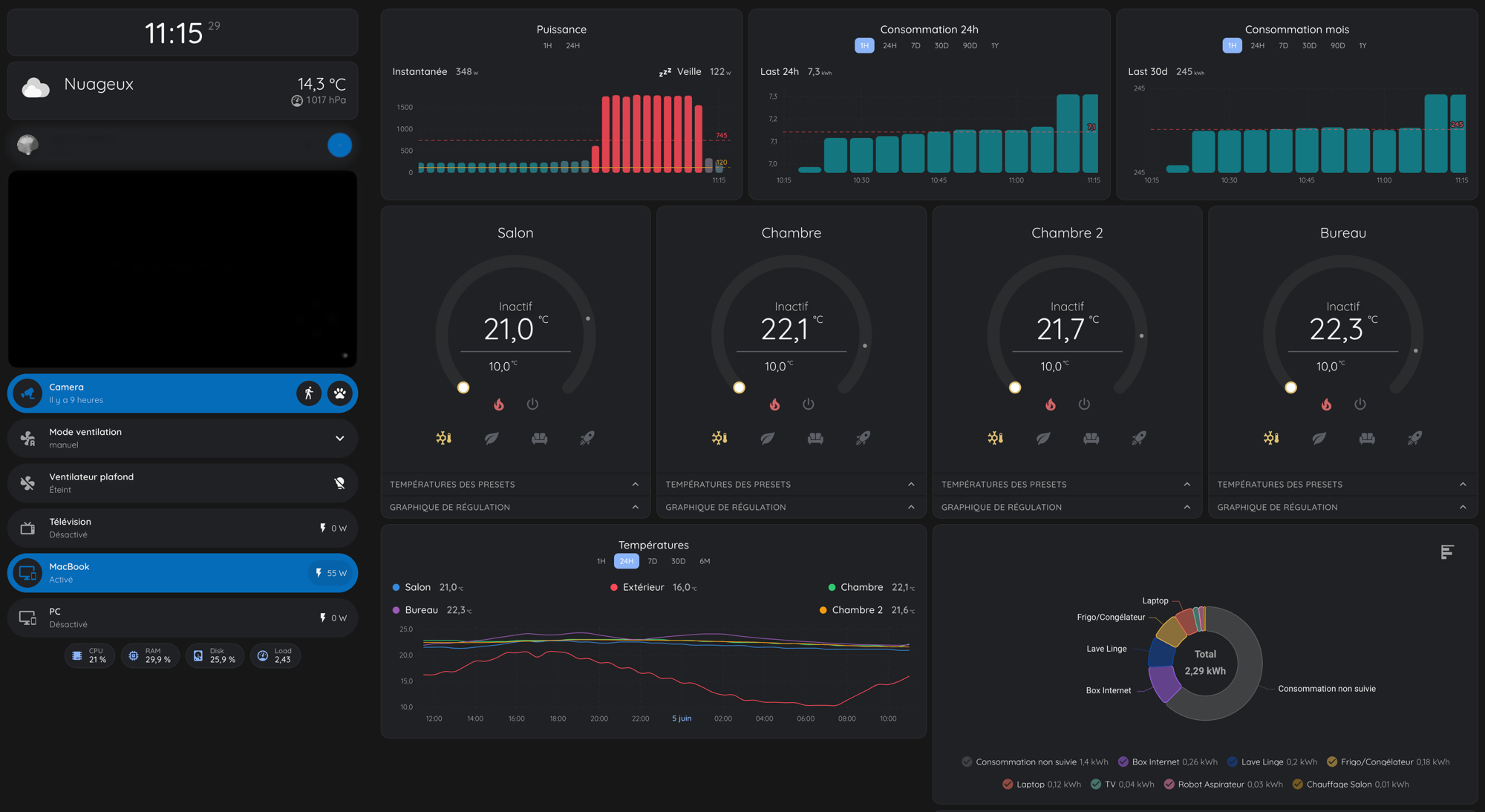Select 7D tab in Consommation 24h

(x=916, y=46)
